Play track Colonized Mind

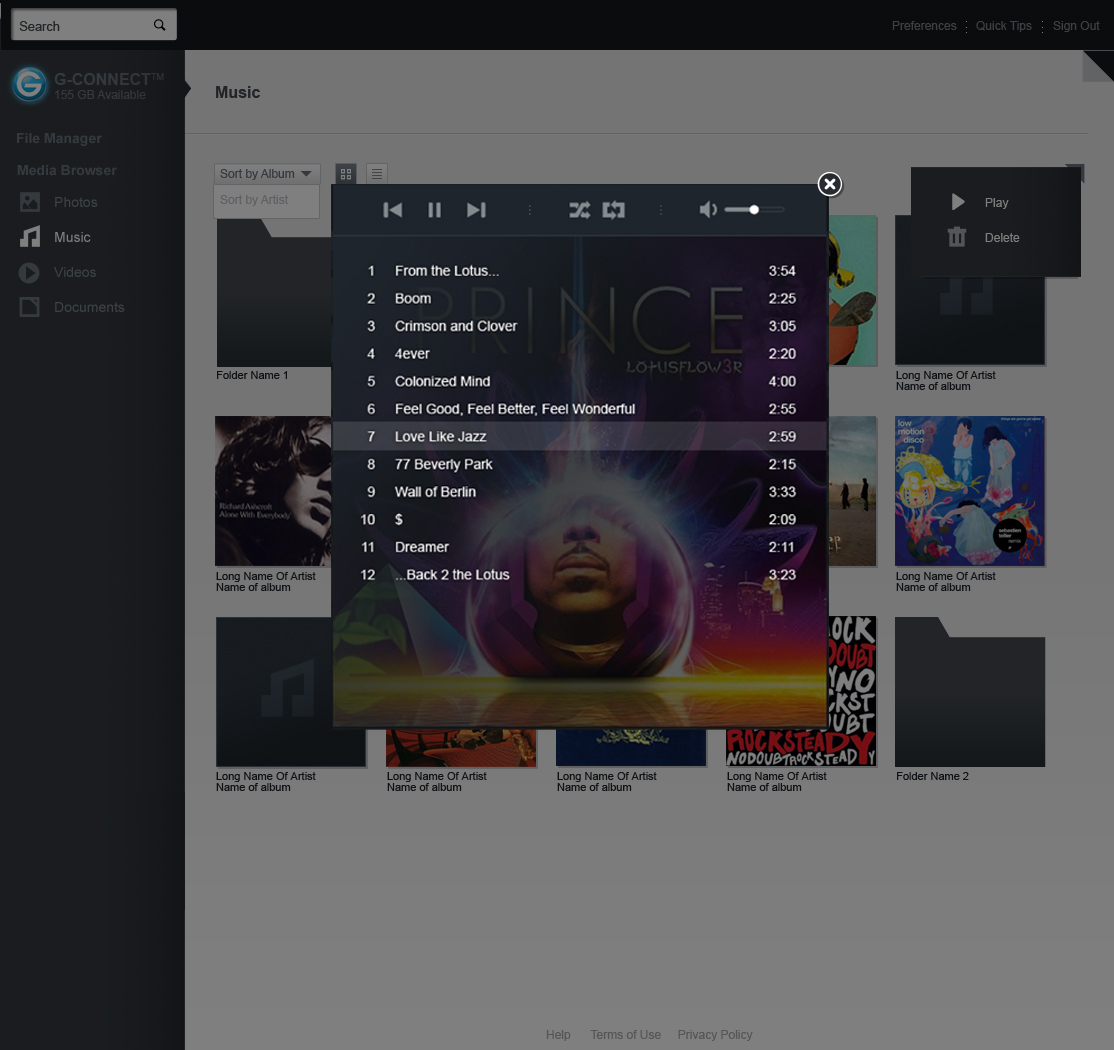[x=579, y=381]
